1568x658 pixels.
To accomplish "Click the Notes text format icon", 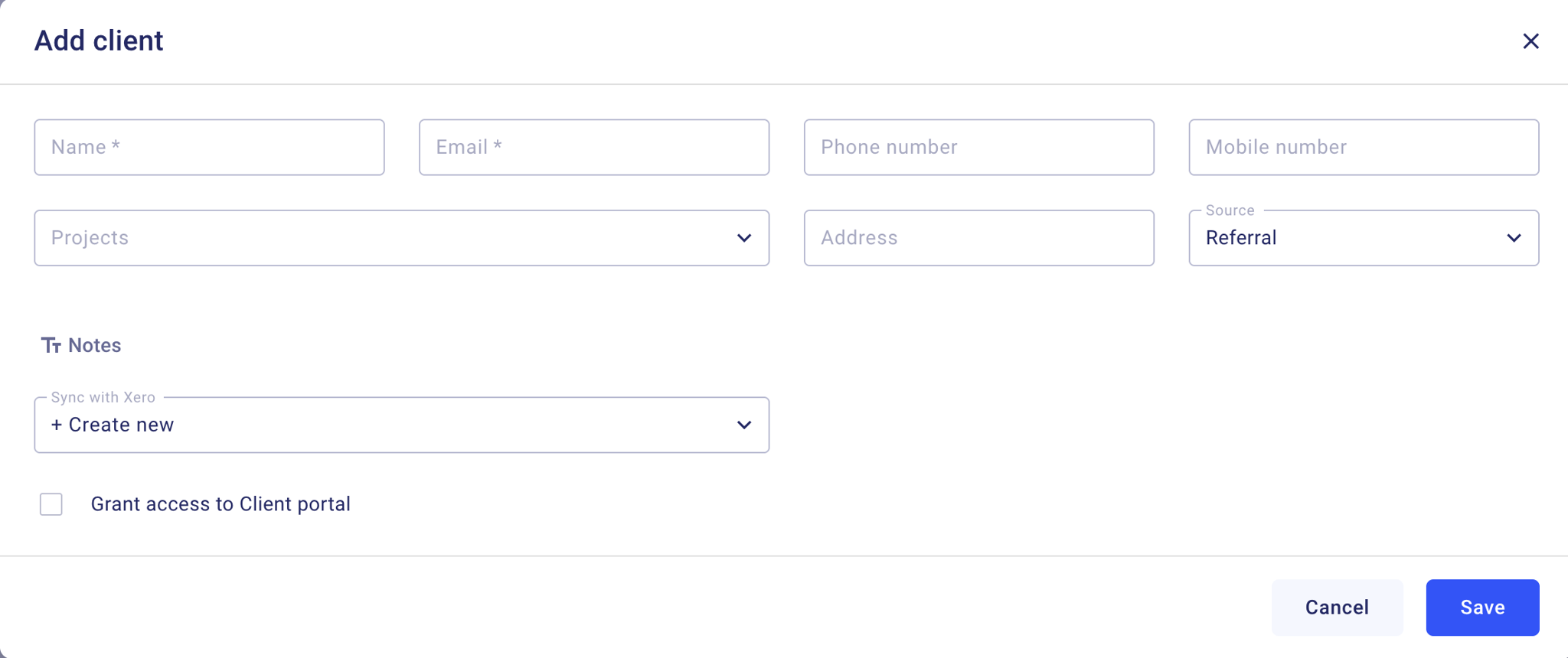I will (51, 346).
